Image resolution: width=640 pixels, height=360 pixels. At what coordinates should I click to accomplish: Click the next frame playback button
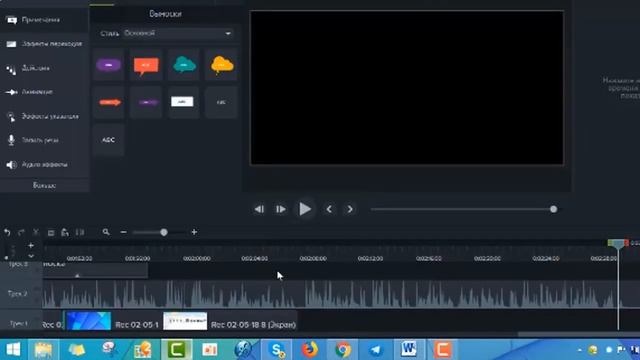coord(281,209)
